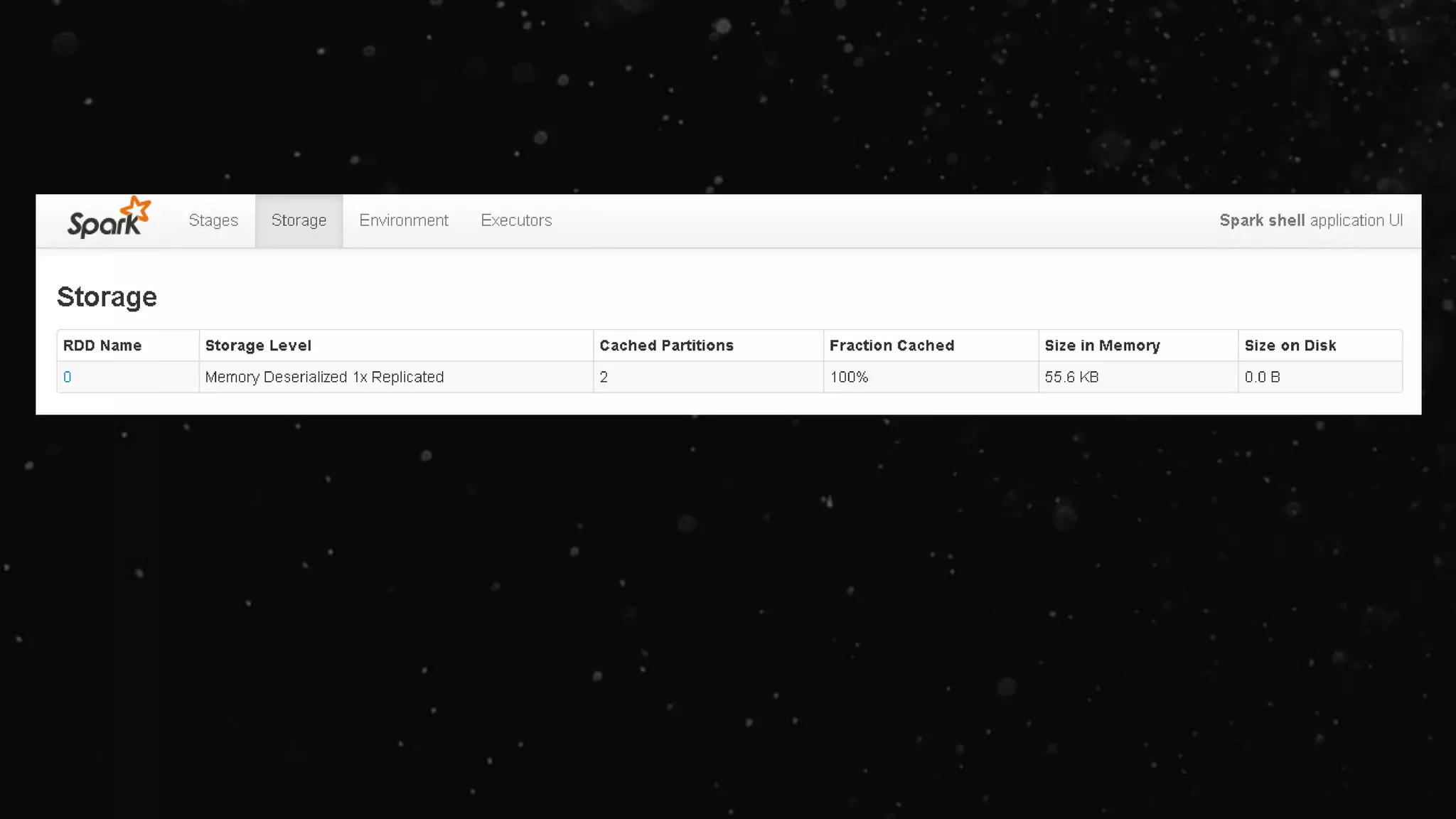Select the Storage tab
Screen dimensions: 1456x819
pyautogui.click(x=299, y=220)
